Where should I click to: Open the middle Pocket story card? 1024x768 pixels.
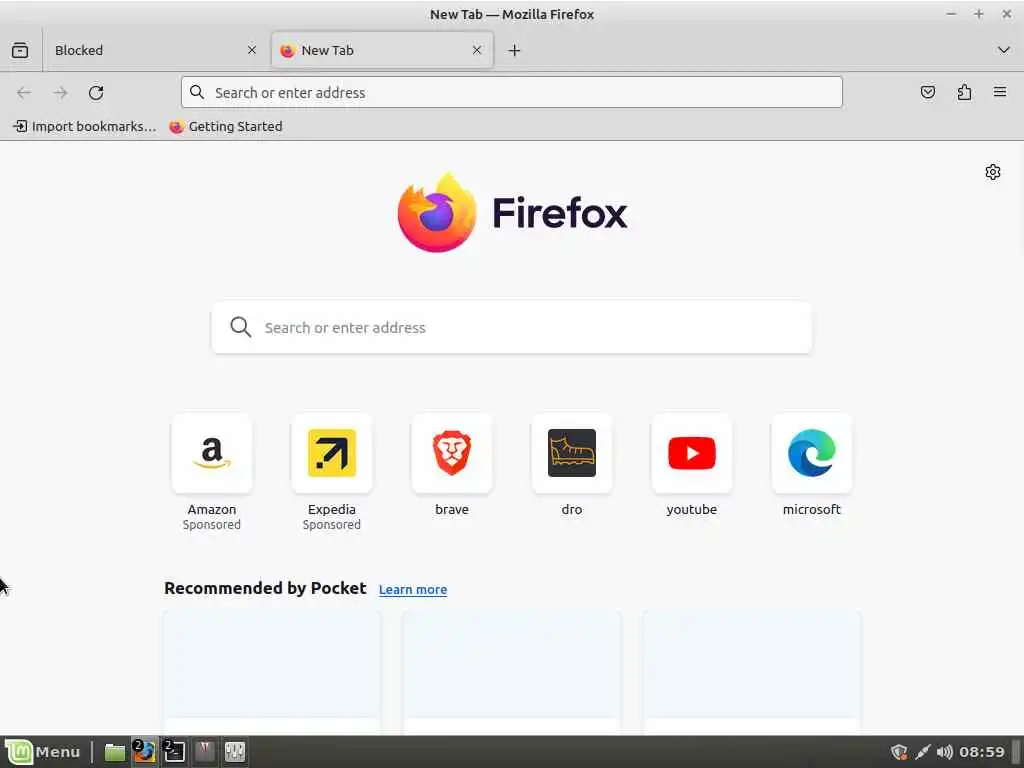pos(511,673)
